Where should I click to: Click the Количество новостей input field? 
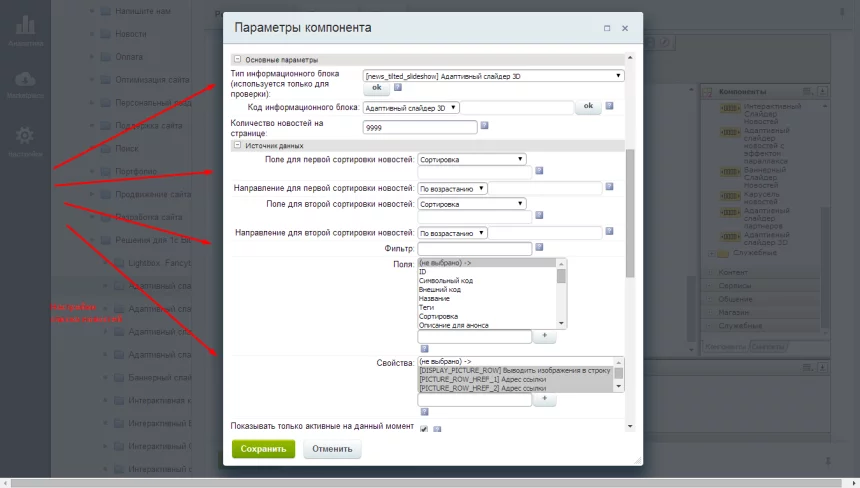tap(420, 127)
